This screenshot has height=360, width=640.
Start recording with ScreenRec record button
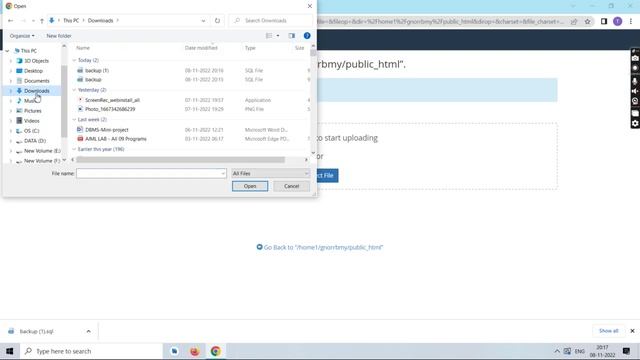point(635,68)
